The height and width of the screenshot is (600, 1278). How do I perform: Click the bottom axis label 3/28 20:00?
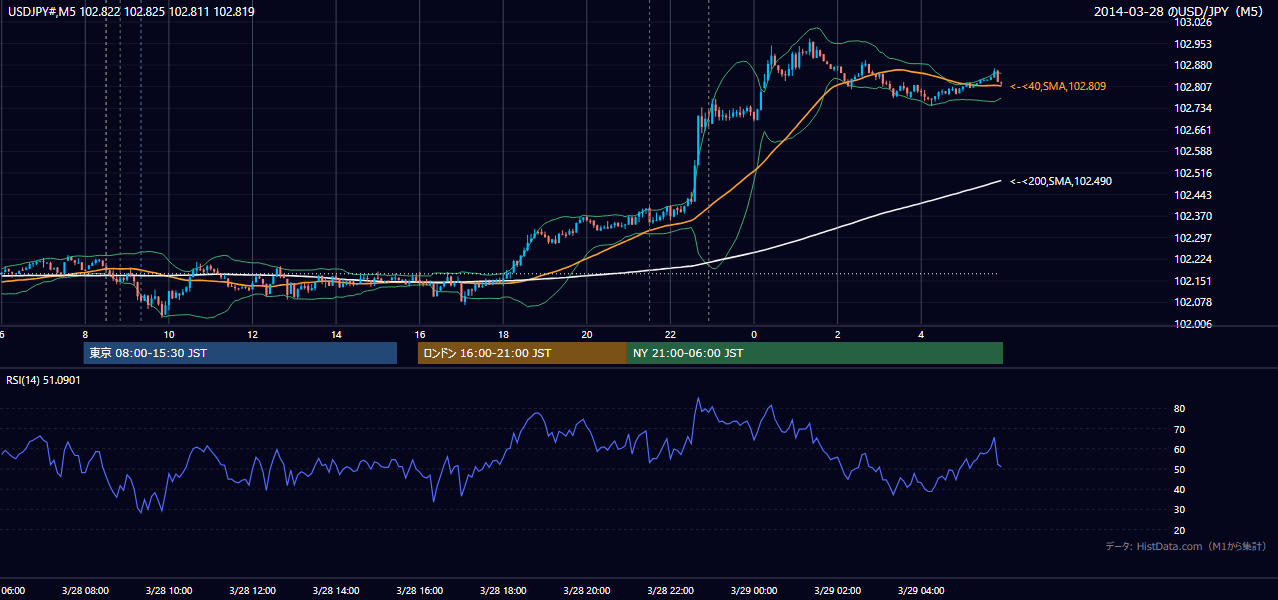click(587, 591)
